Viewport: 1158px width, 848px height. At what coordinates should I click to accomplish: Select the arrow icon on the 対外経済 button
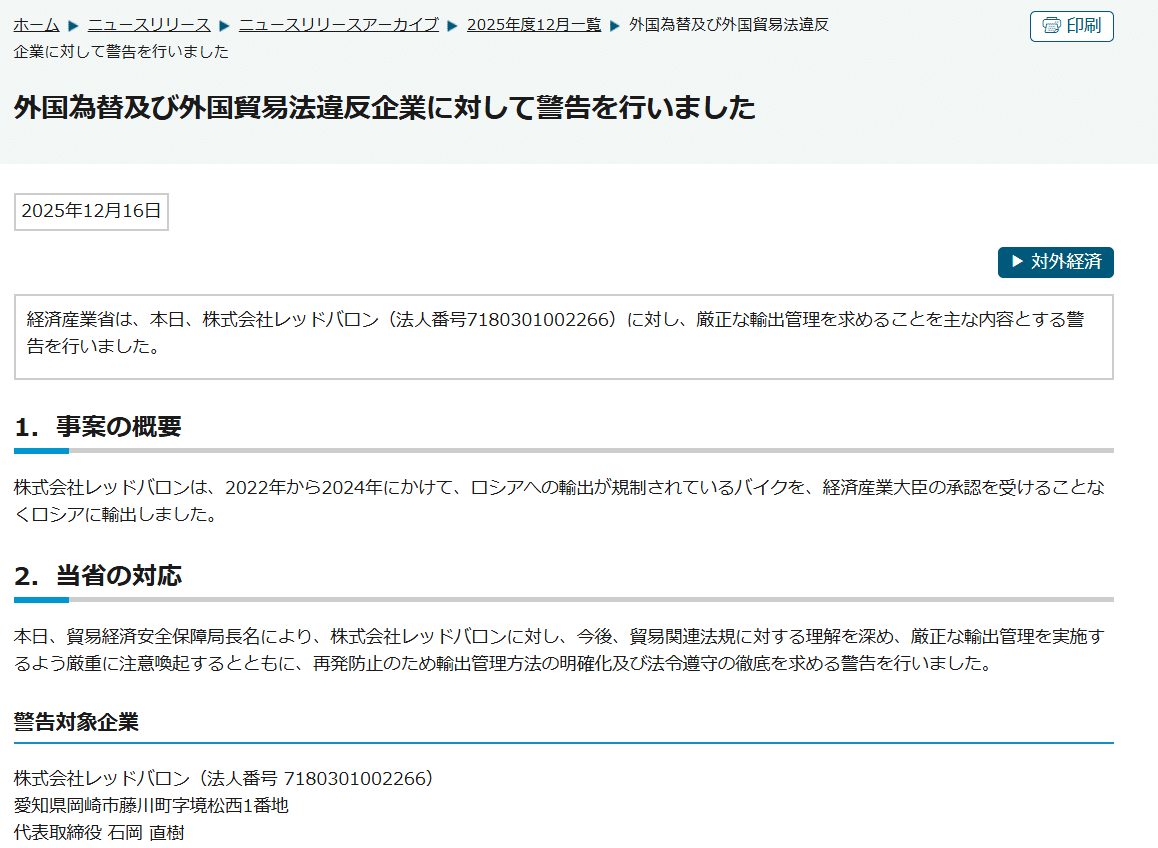pyautogui.click(x=1016, y=262)
